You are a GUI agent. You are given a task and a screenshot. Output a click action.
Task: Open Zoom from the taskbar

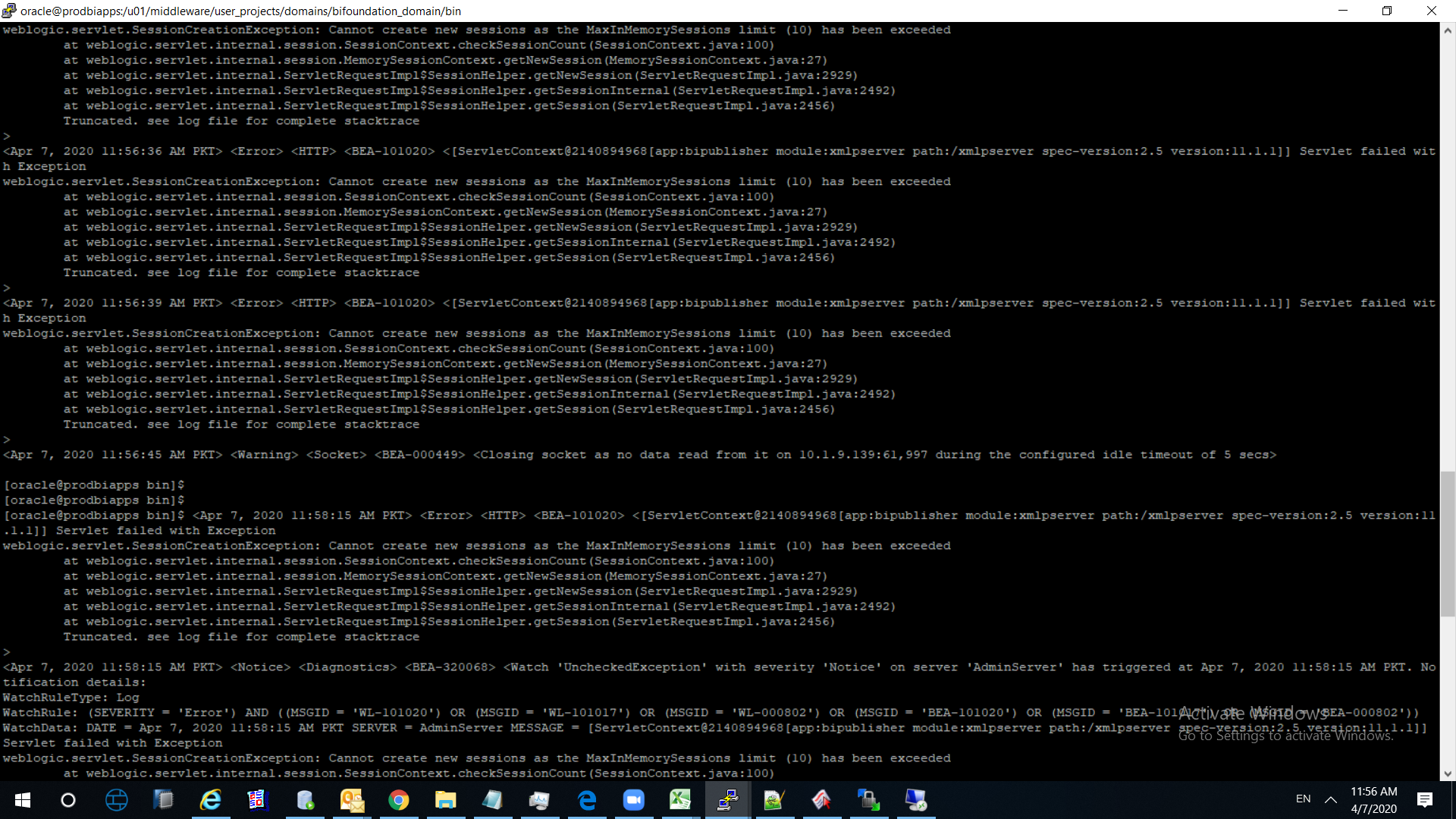(633, 800)
